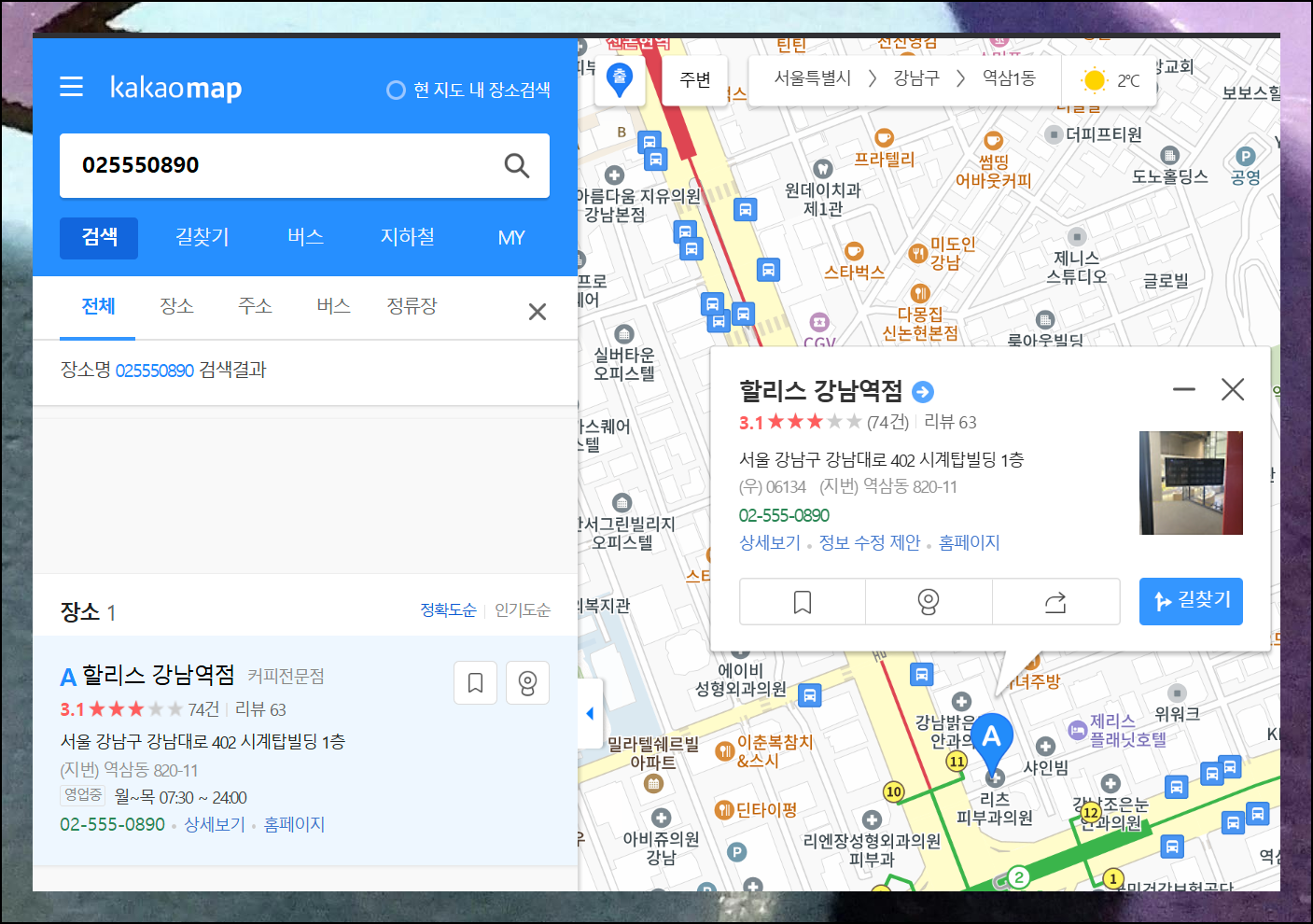Click 이춘복참치&스시 restaurant icon
This screenshot has width=1313, height=924.
[724, 750]
